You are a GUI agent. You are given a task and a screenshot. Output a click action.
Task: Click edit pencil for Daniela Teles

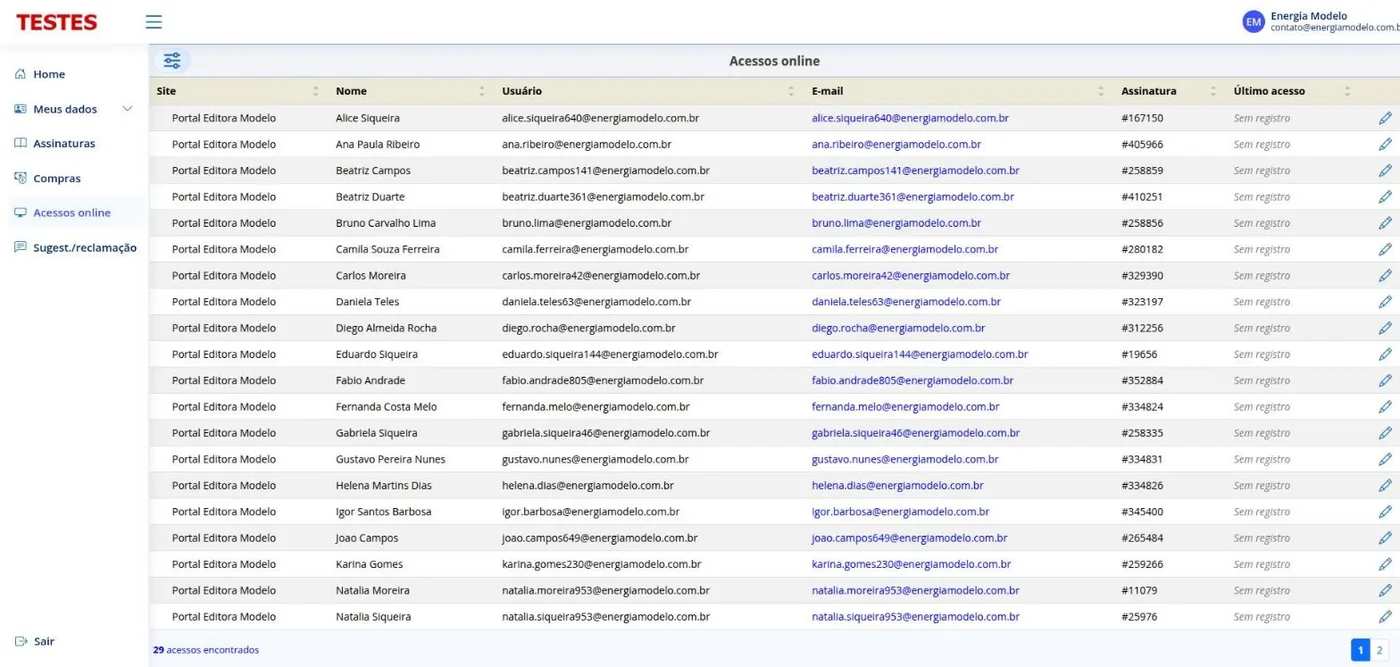click(1385, 301)
